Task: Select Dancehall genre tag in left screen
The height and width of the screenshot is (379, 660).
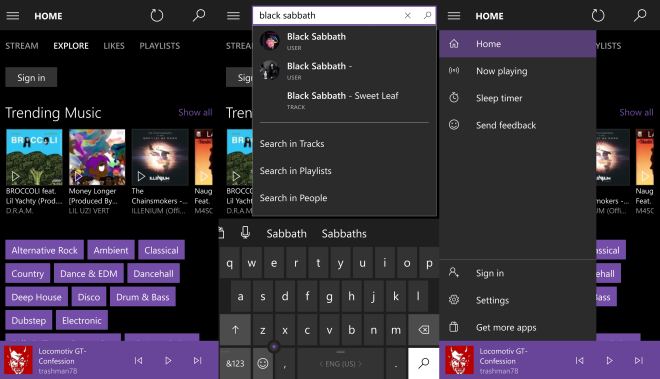Action: [x=153, y=273]
